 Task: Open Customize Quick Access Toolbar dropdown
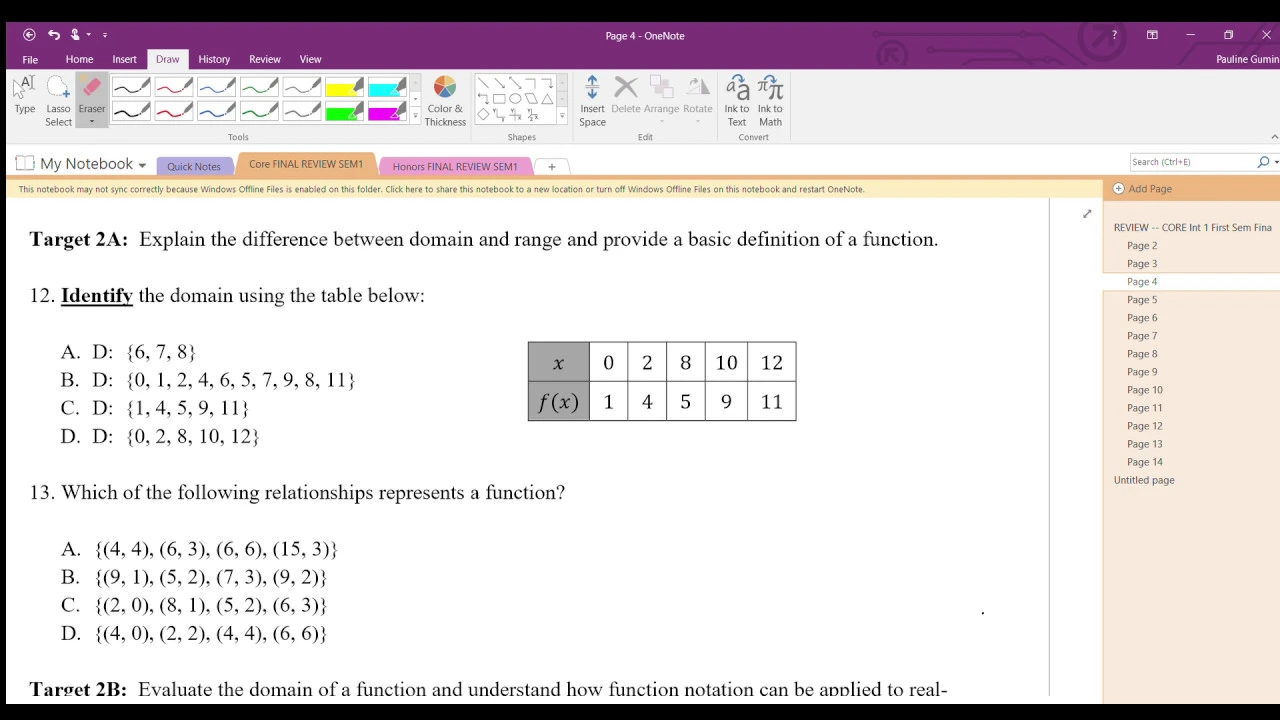click(104, 35)
